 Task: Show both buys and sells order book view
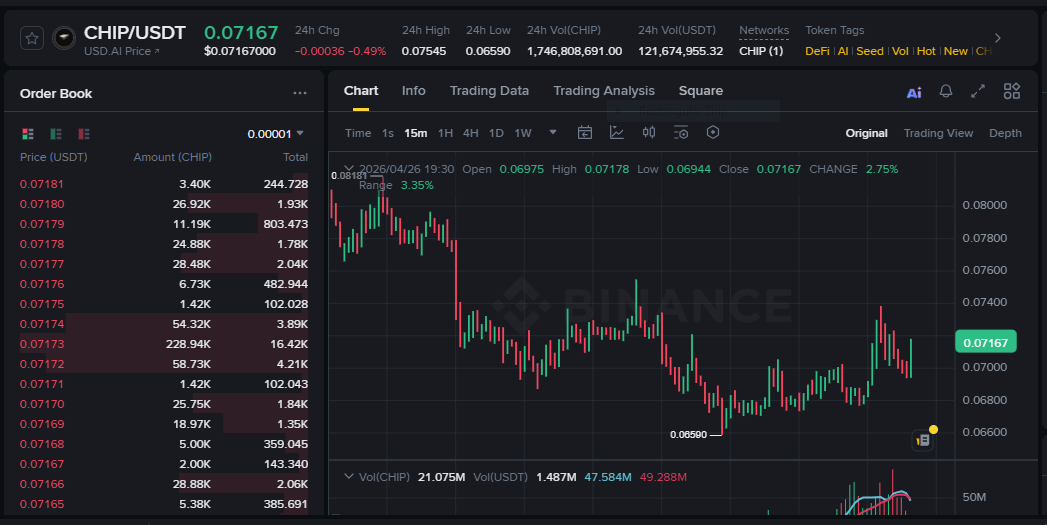pos(27,134)
